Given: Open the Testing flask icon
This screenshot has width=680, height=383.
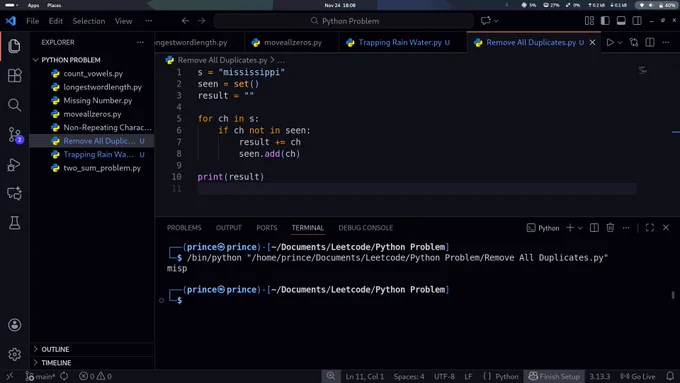Looking at the screenshot, I should [x=14, y=223].
